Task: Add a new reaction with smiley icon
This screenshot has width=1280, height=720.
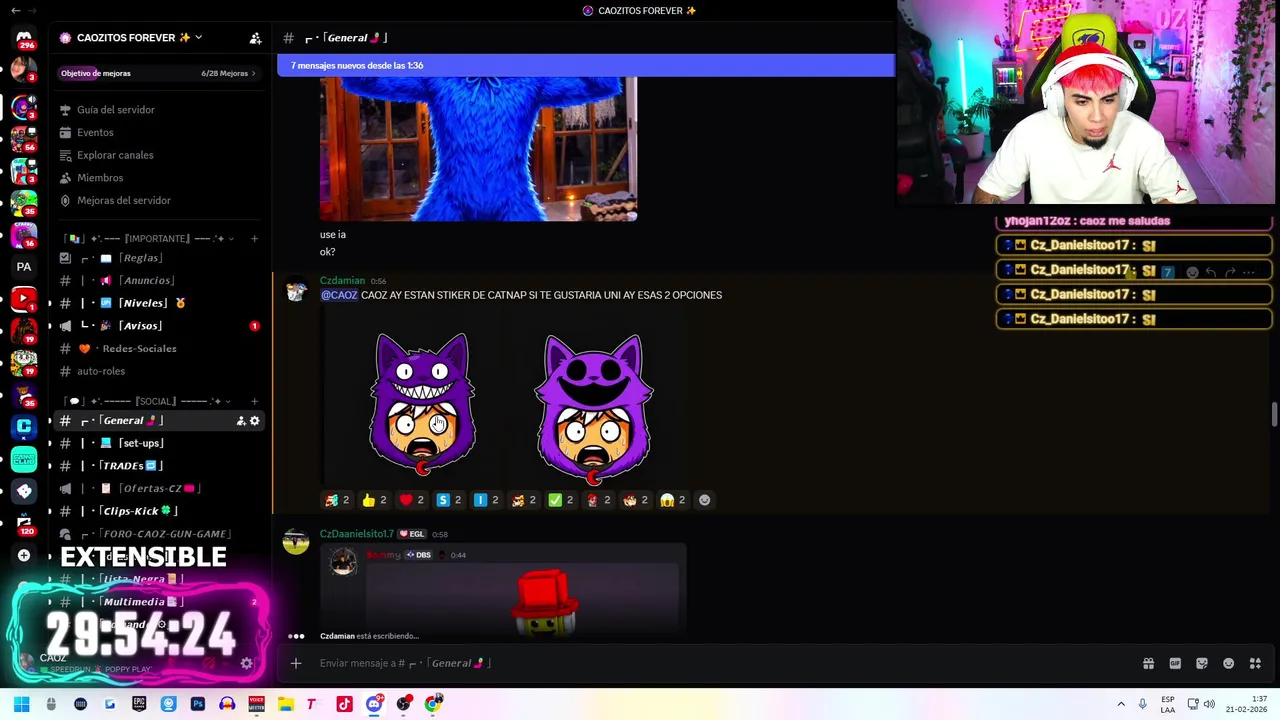Action: (x=705, y=500)
